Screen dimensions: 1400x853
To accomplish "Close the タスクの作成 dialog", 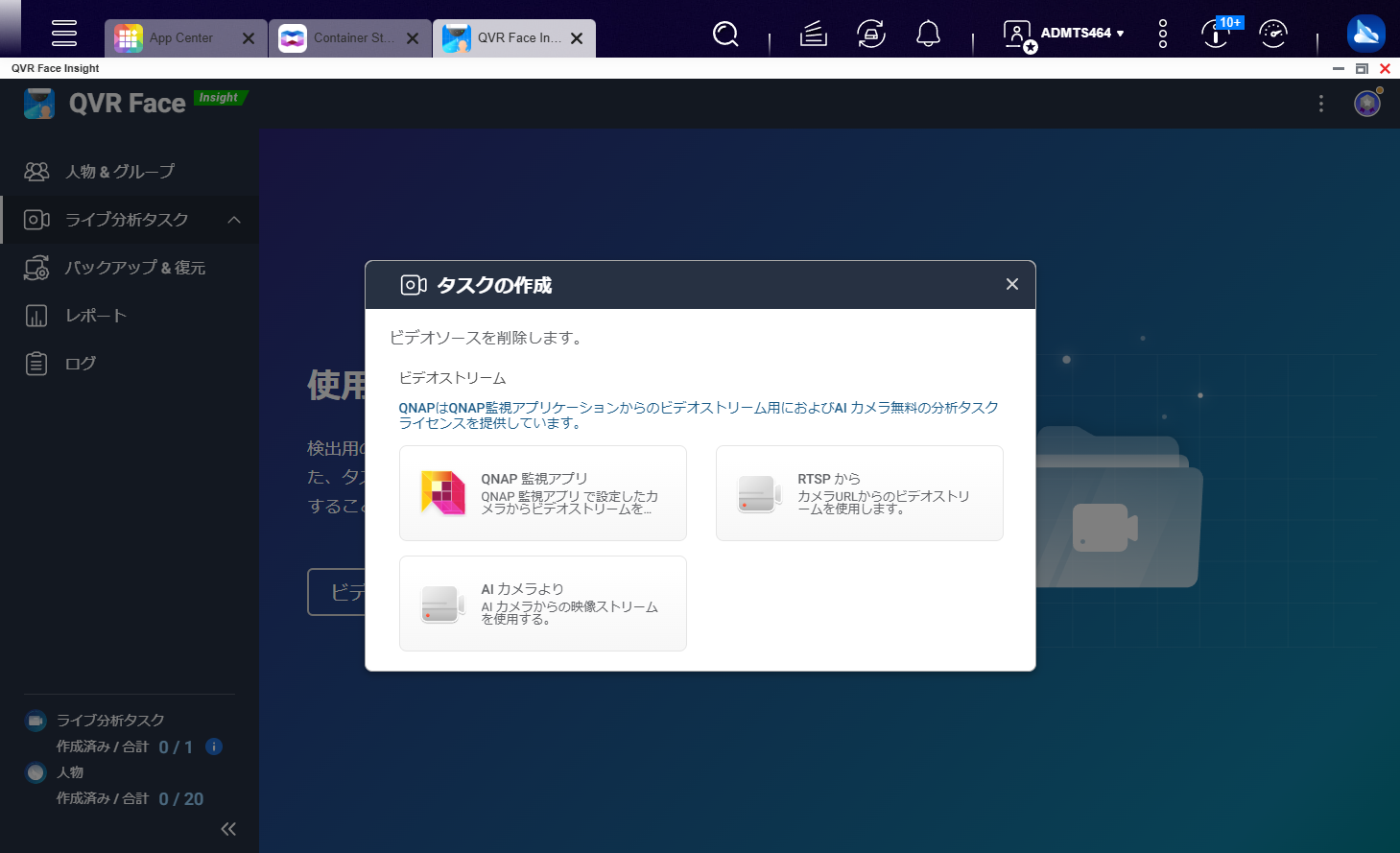I will (x=1012, y=284).
